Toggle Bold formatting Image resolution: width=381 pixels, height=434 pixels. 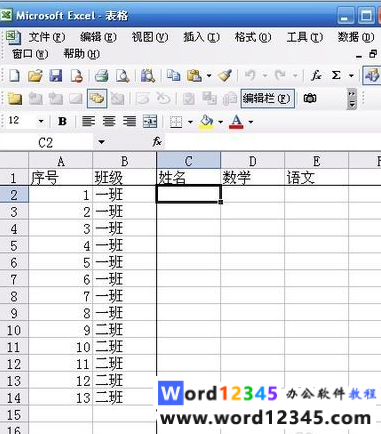pyautogui.click(x=62, y=121)
